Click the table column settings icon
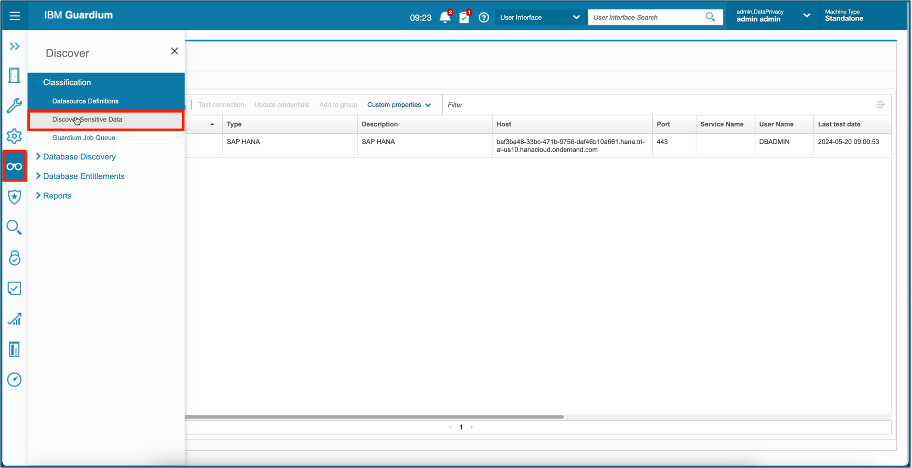This screenshot has width=912, height=468. 880,105
